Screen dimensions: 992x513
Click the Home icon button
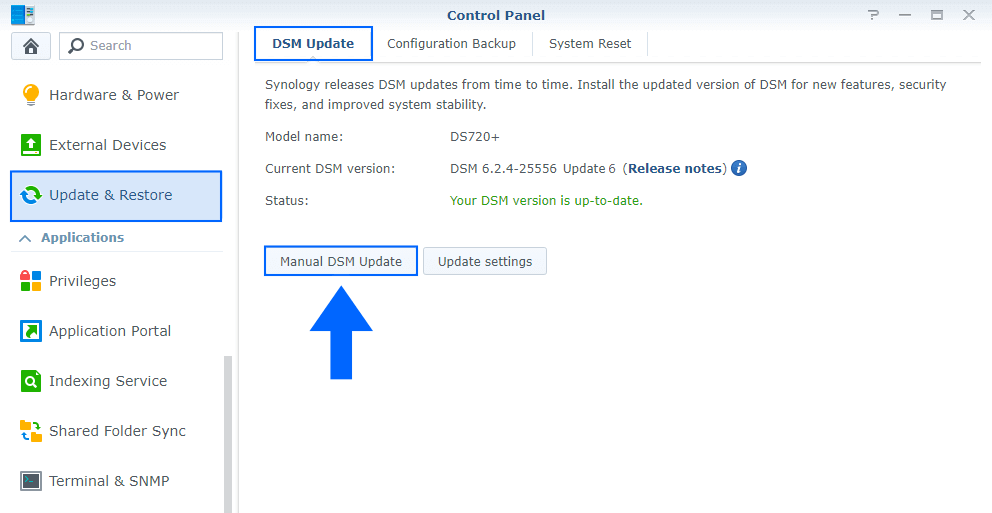(x=31, y=46)
